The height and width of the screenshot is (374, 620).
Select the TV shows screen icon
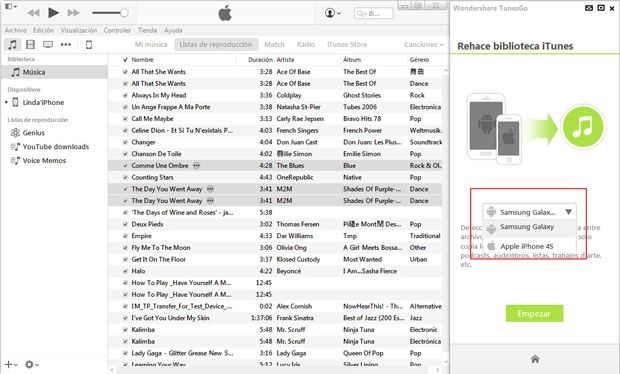pos(48,44)
